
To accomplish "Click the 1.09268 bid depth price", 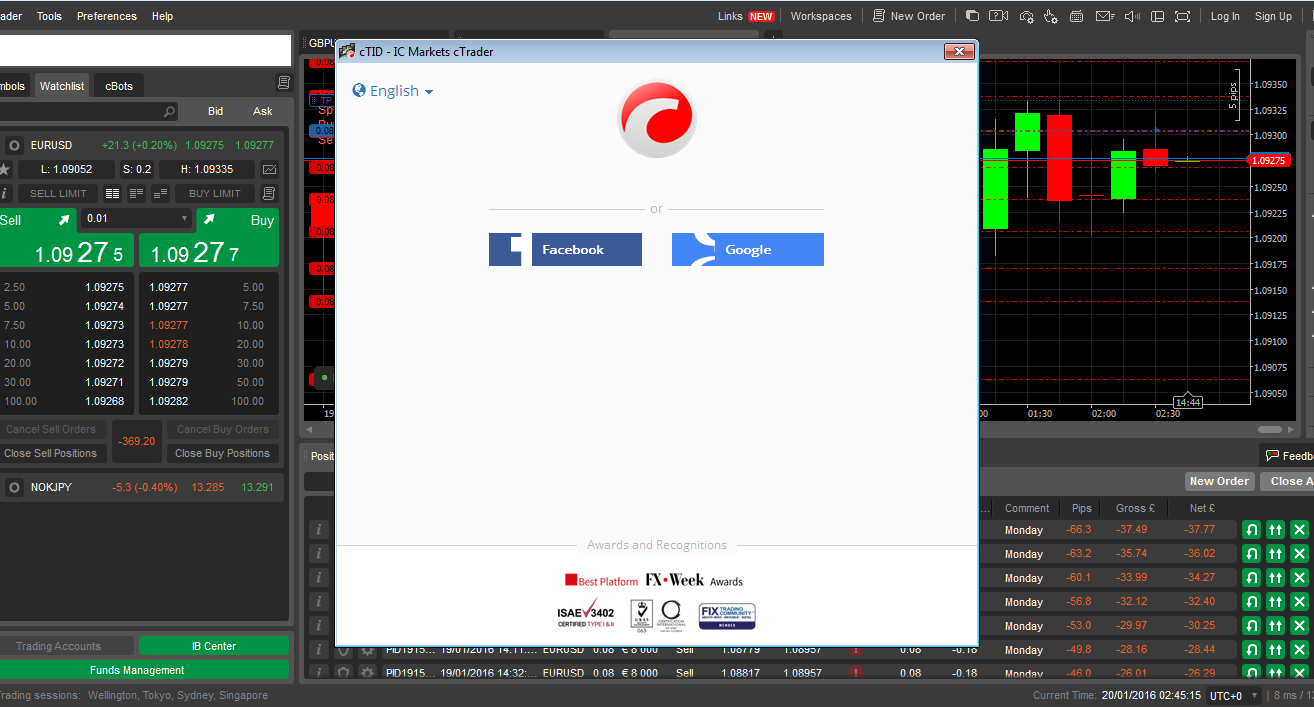I will tap(105, 401).
